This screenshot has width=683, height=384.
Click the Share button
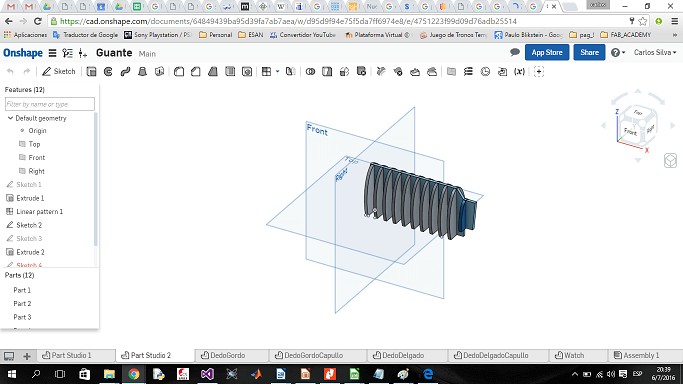point(589,52)
